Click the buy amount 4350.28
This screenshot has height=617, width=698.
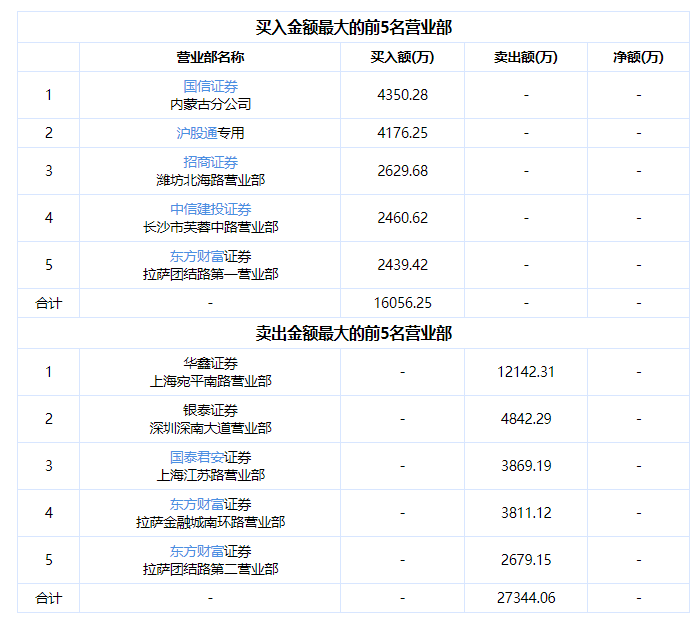(402, 95)
